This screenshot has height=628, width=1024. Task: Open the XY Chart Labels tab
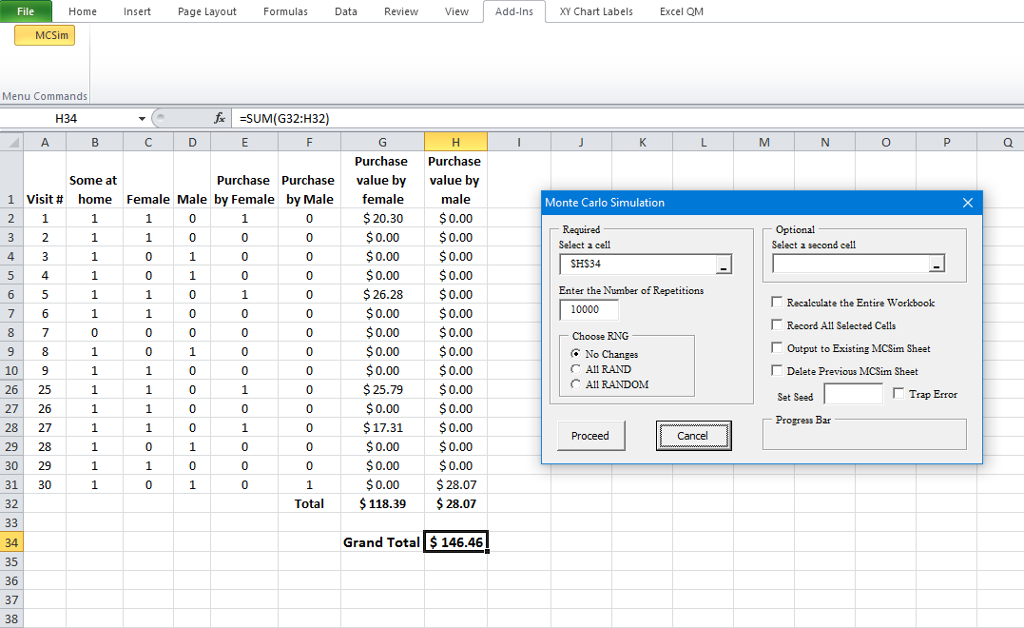[594, 11]
